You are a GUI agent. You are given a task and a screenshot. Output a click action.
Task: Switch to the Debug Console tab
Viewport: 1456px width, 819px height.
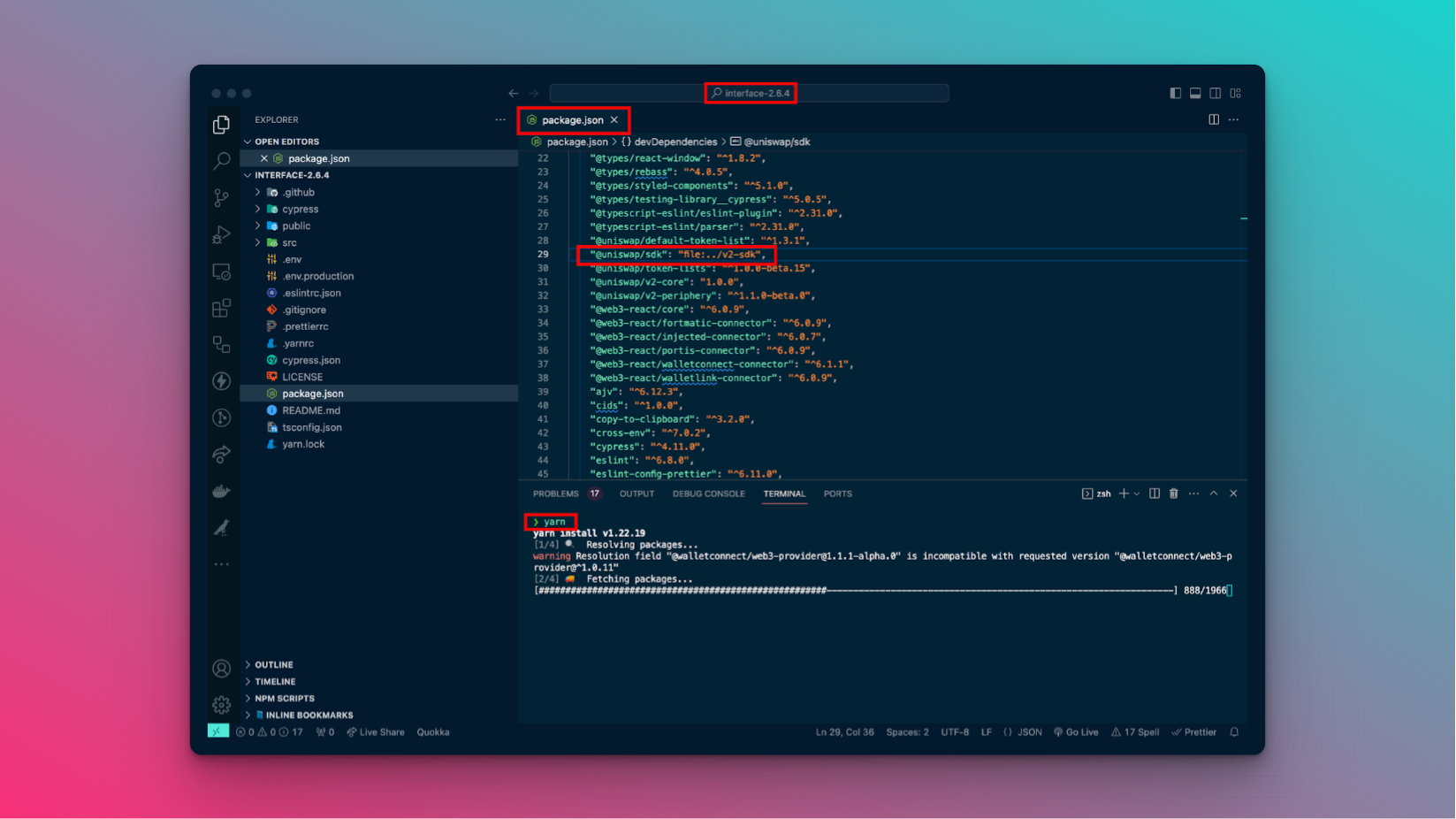708,494
